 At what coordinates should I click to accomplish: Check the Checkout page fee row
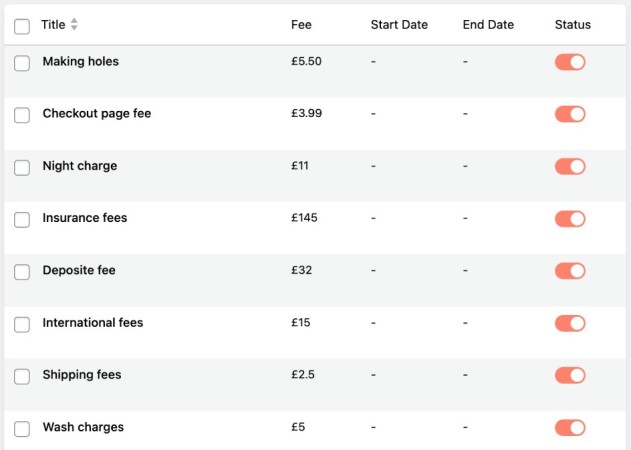(22, 115)
